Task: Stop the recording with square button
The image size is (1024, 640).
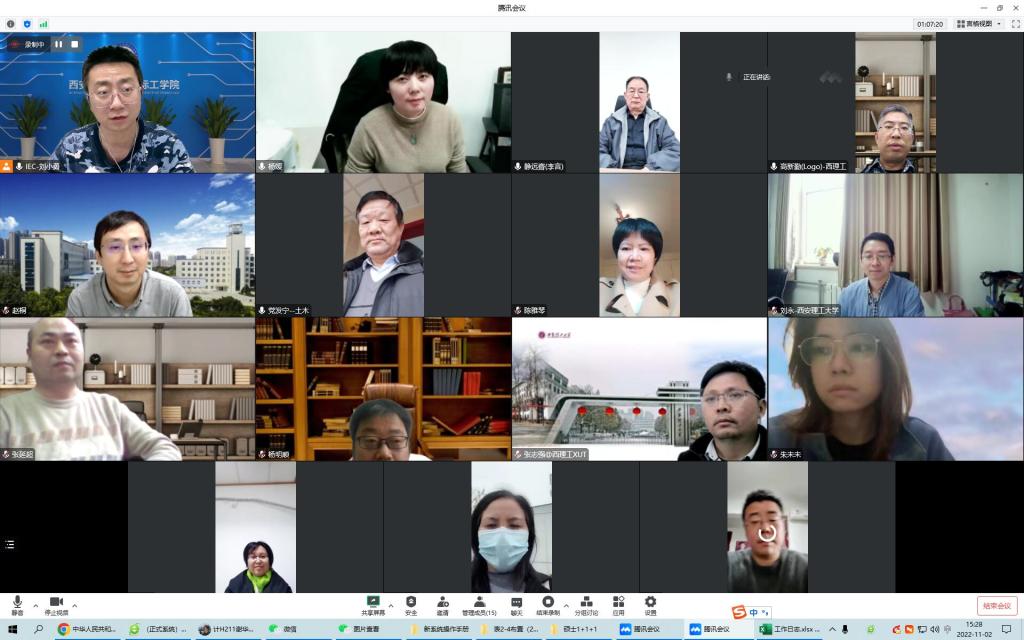Action: 74,44
